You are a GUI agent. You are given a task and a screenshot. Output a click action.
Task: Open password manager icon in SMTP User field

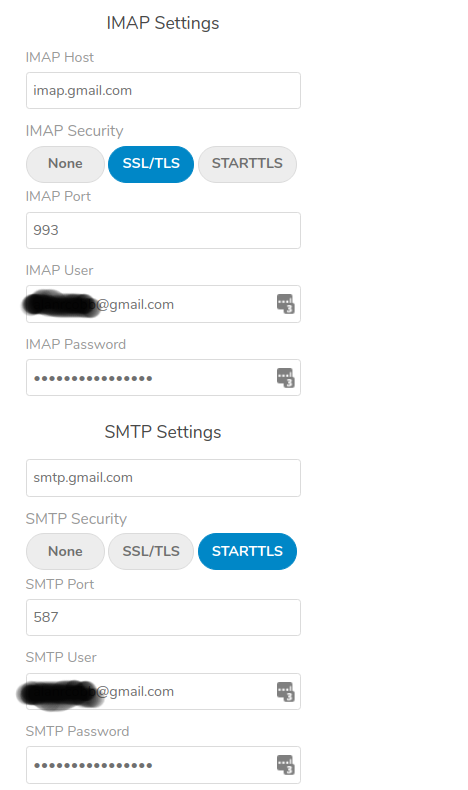[x=286, y=691]
